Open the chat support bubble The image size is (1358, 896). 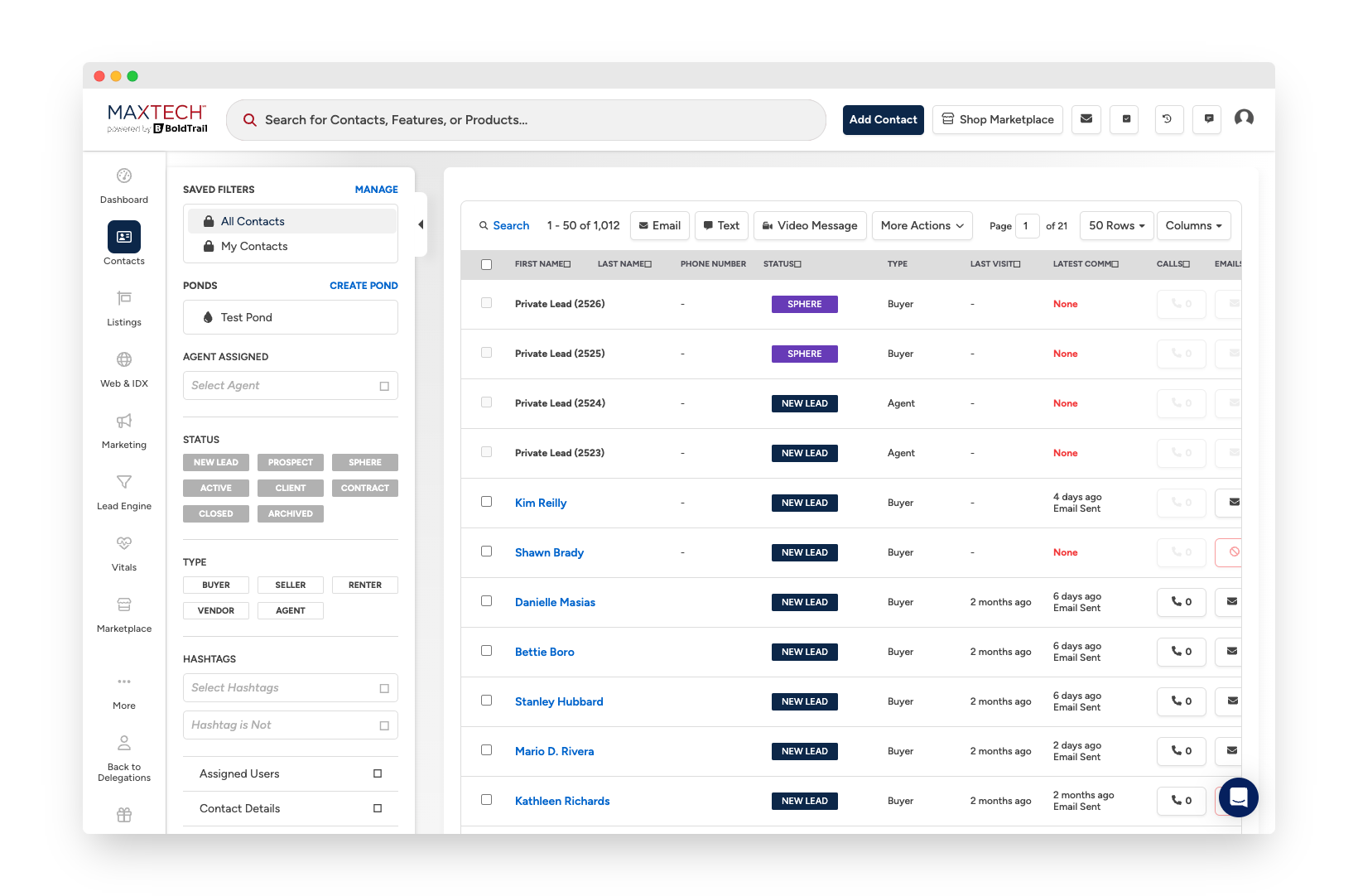click(1238, 797)
